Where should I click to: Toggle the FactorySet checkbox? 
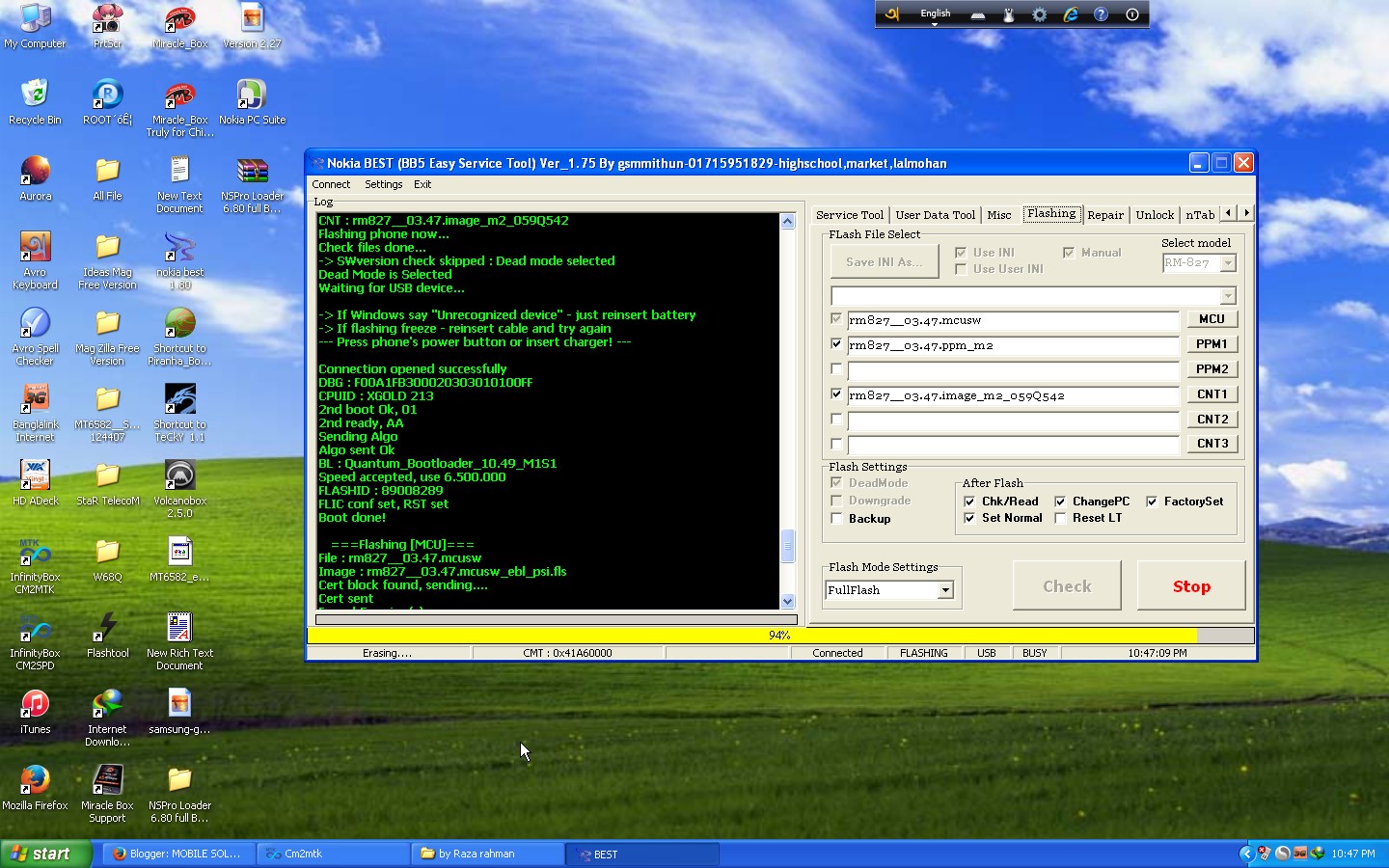pos(1152,501)
